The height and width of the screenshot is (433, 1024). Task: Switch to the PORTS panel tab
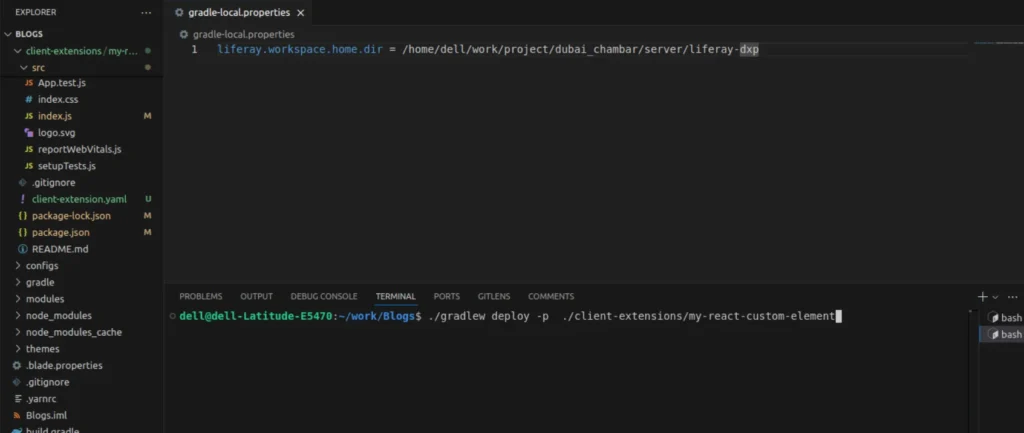tap(447, 297)
